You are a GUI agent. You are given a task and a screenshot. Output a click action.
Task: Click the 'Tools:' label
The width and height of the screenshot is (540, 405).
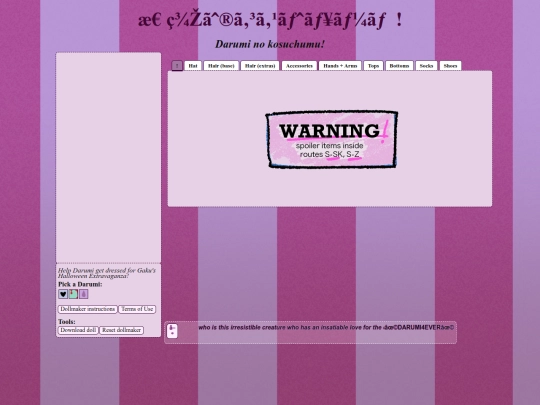[67, 322]
